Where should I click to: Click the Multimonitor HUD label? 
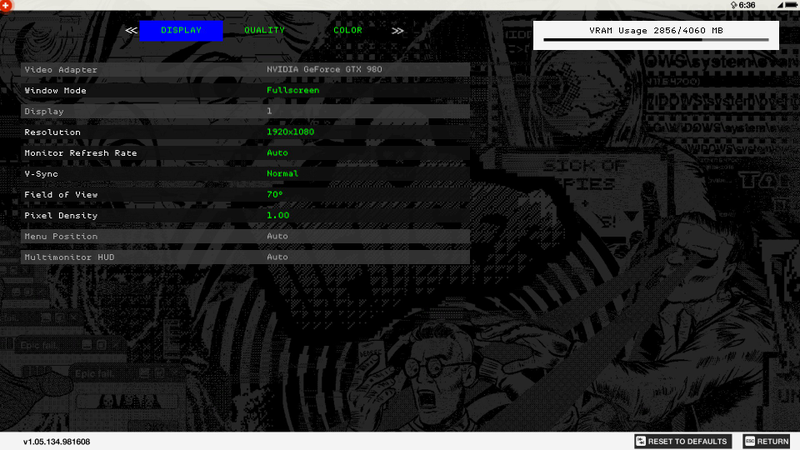[69, 258]
